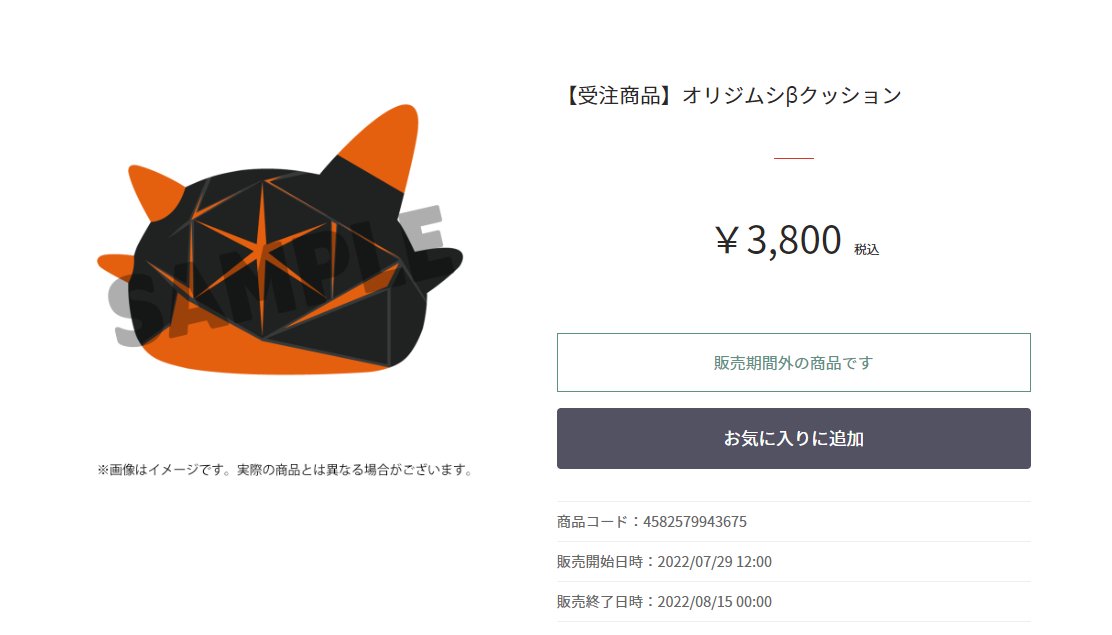The height and width of the screenshot is (635, 1112).
Task: Click the 商品コード label text
Action: click(x=593, y=521)
